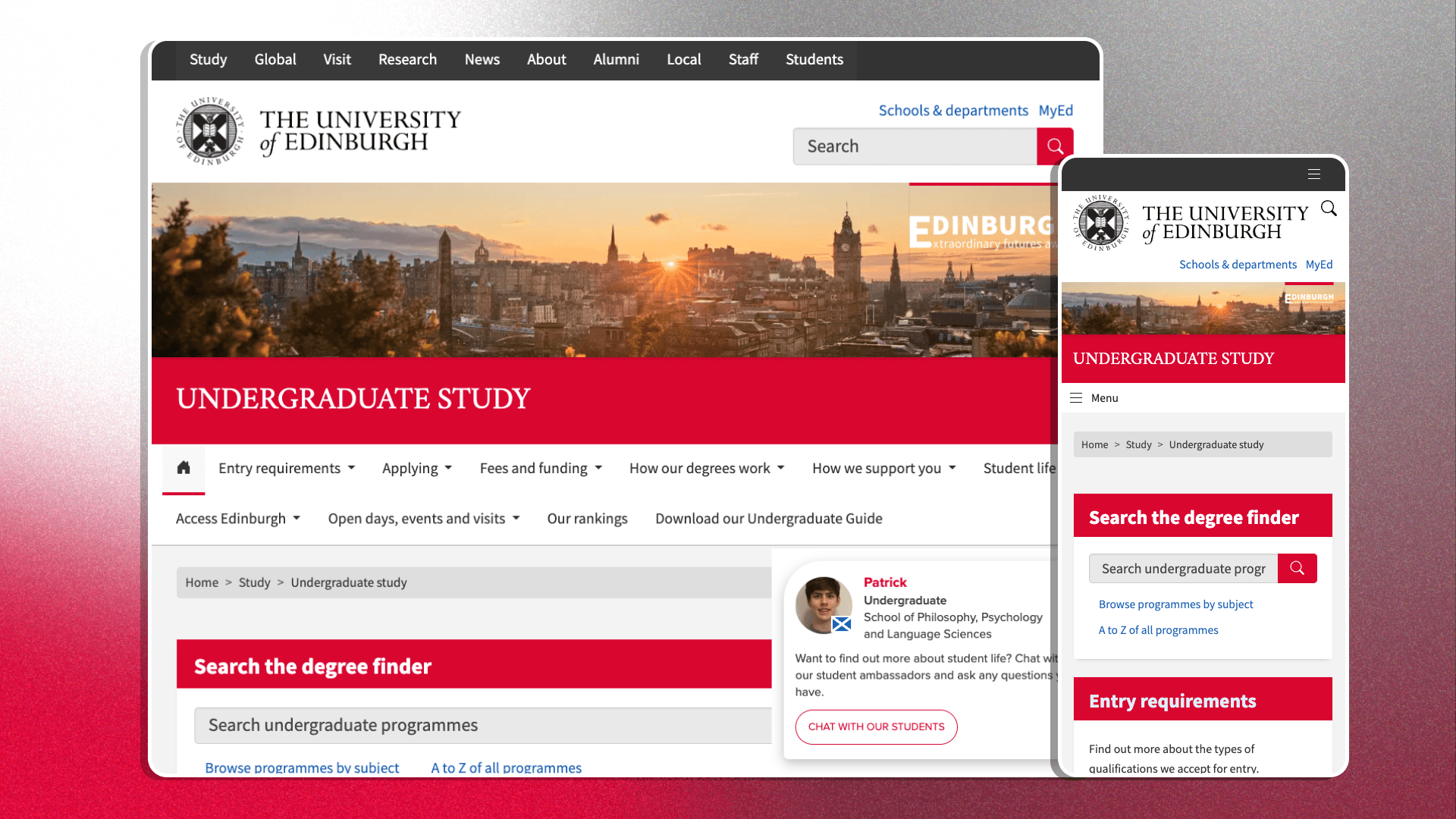Click MyEd link in mobile view
This screenshot has width=1456, height=819.
tap(1319, 265)
